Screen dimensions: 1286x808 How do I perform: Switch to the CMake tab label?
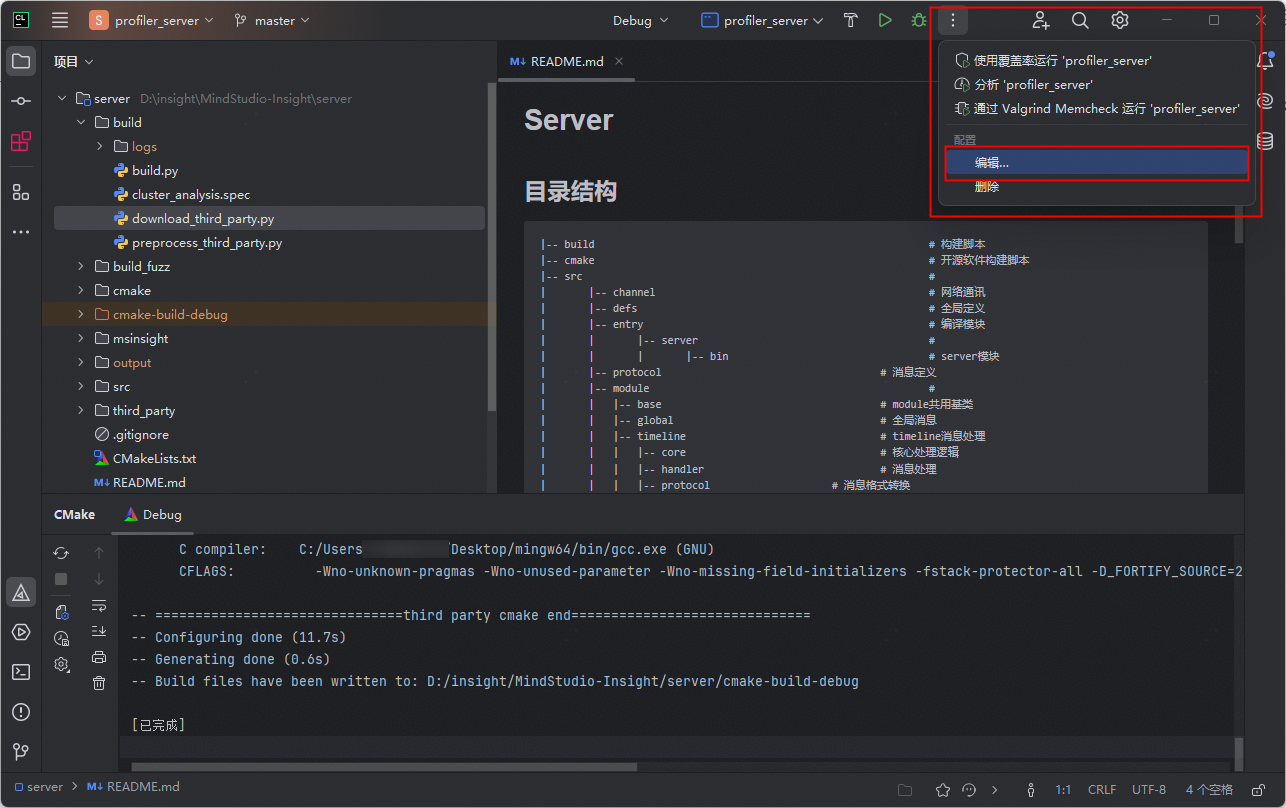74,514
